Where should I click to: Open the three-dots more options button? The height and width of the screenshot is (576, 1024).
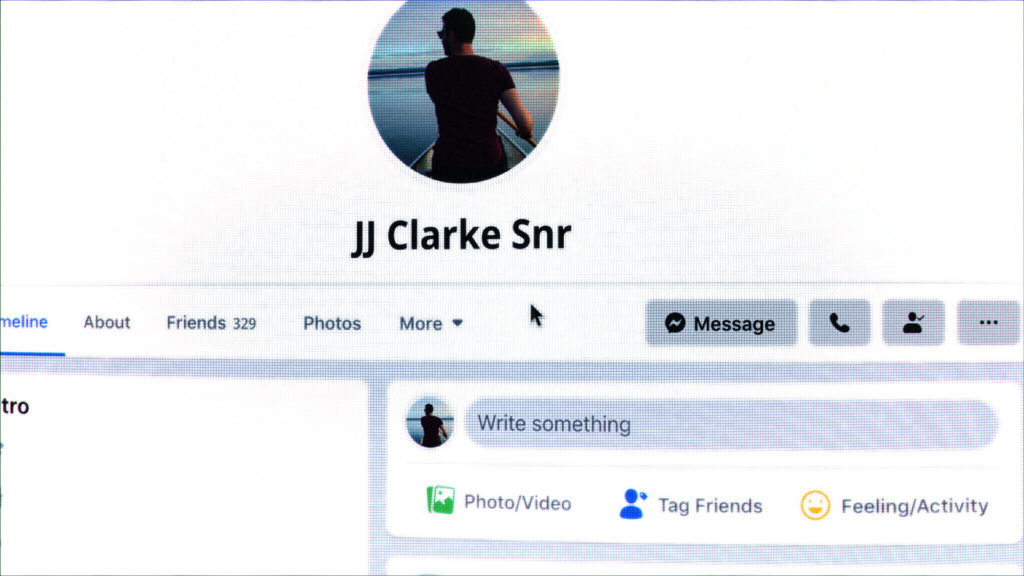coord(989,323)
